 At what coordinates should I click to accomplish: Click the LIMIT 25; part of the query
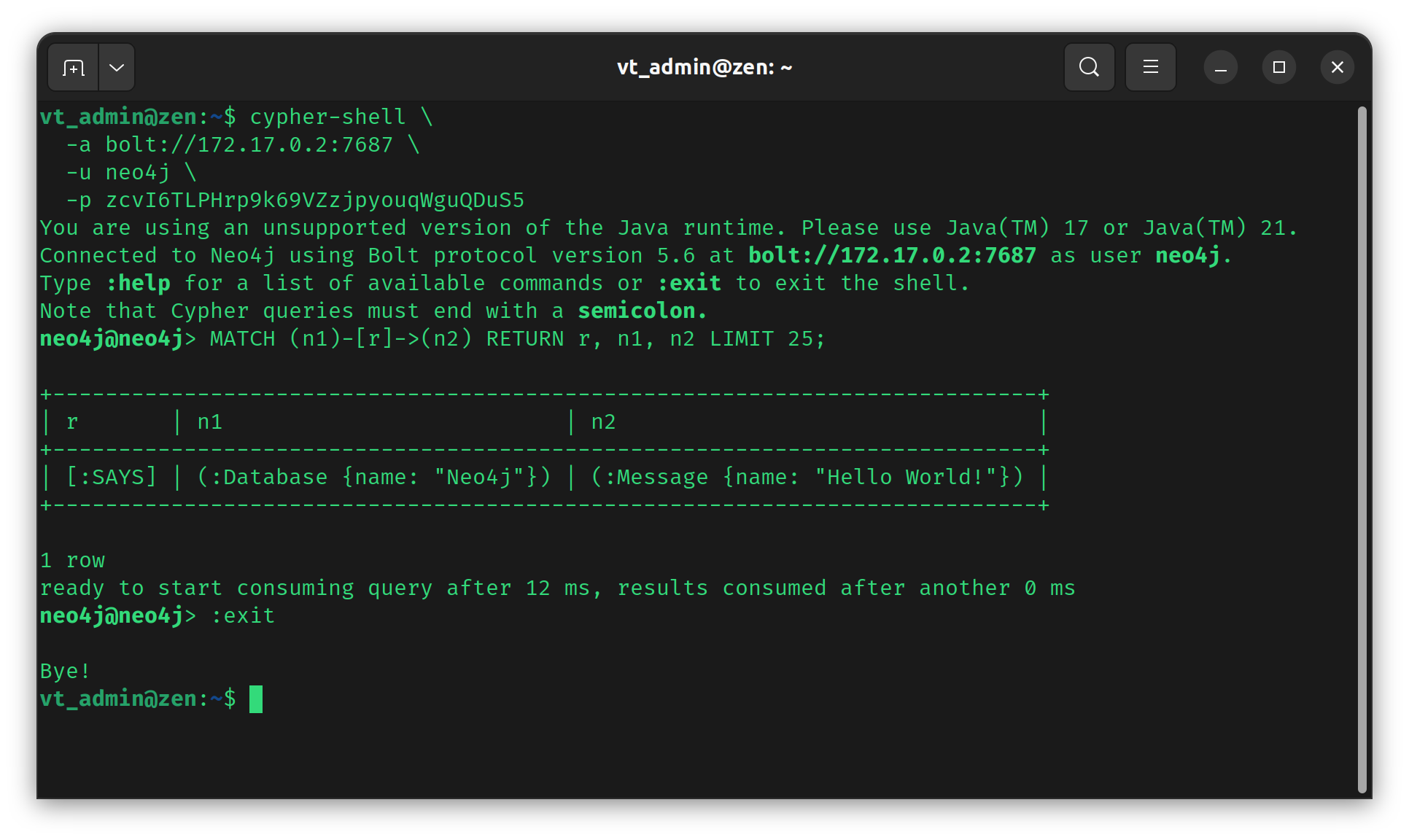[767, 338]
